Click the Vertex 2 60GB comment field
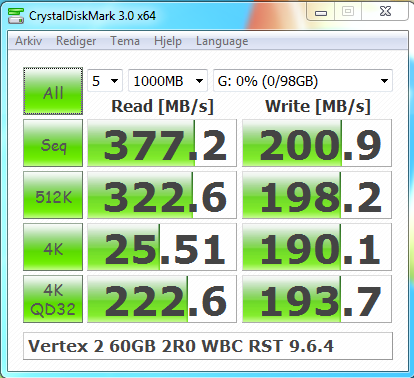This screenshot has width=414, height=378. pos(208,346)
